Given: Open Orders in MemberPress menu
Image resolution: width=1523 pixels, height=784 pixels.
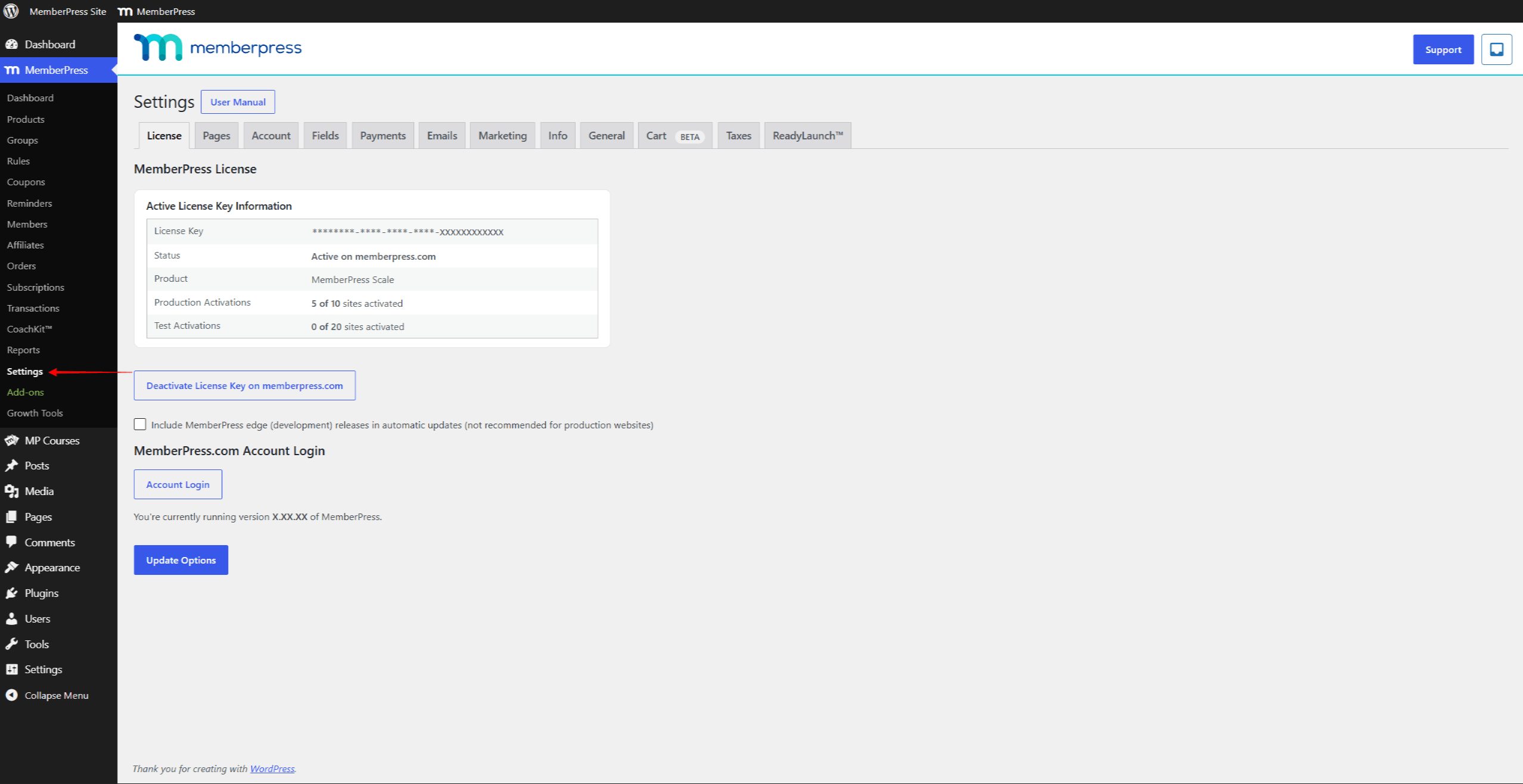Looking at the screenshot, I should [x=21, y=266].
